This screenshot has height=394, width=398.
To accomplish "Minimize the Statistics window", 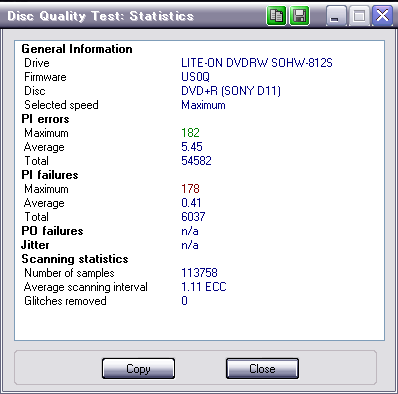I will click(335, 15).
